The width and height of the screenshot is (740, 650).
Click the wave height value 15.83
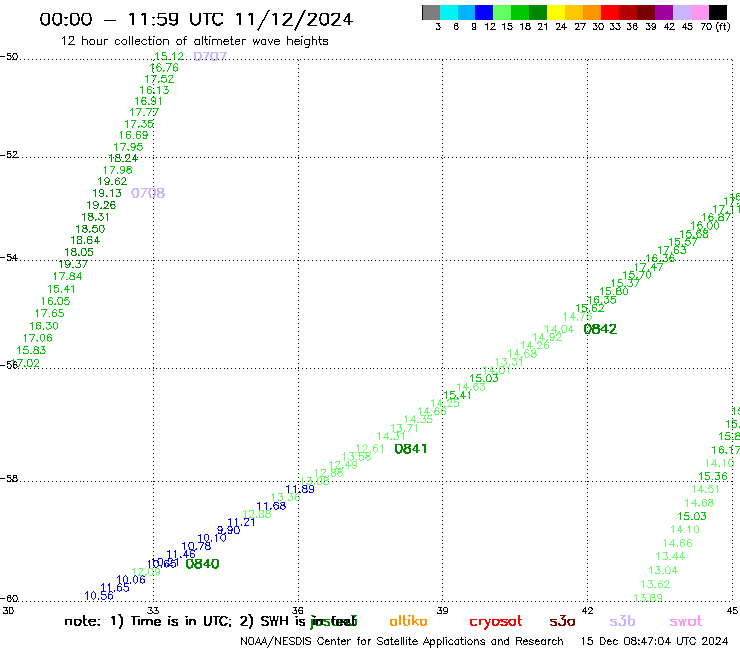tap(31, 350)
